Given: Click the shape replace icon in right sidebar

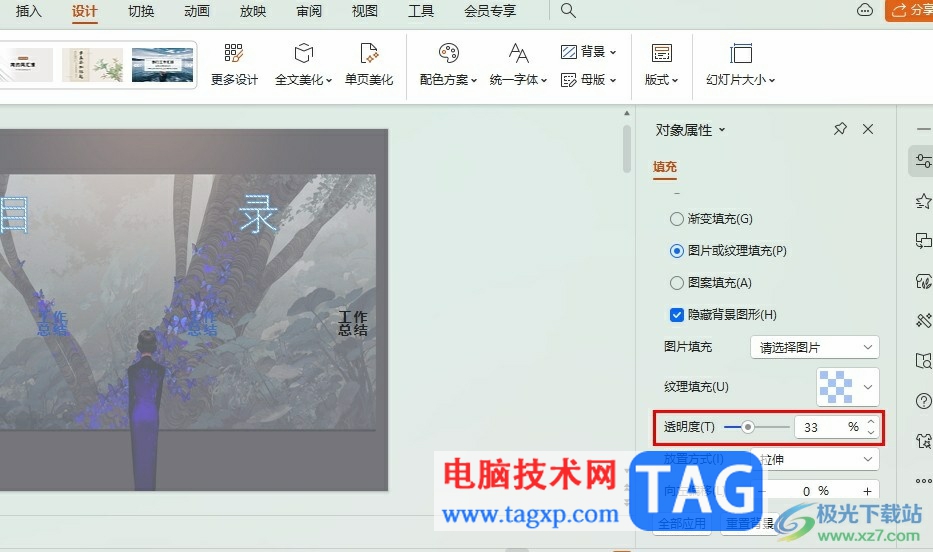Looking at the screenshot, I should pyautogui.click(x=923, y=240).
